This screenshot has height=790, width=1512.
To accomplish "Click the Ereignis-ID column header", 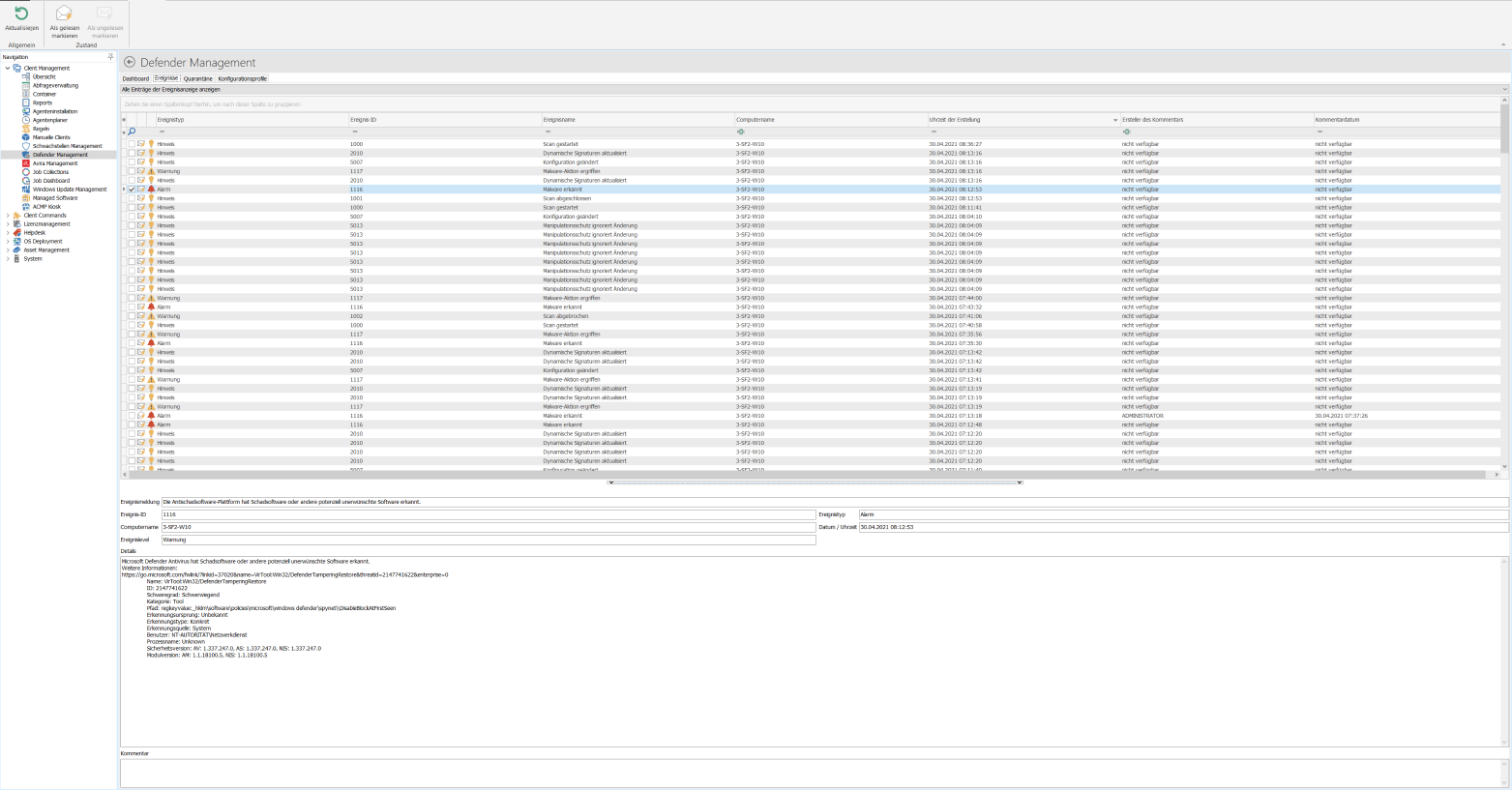I will 445,120.
